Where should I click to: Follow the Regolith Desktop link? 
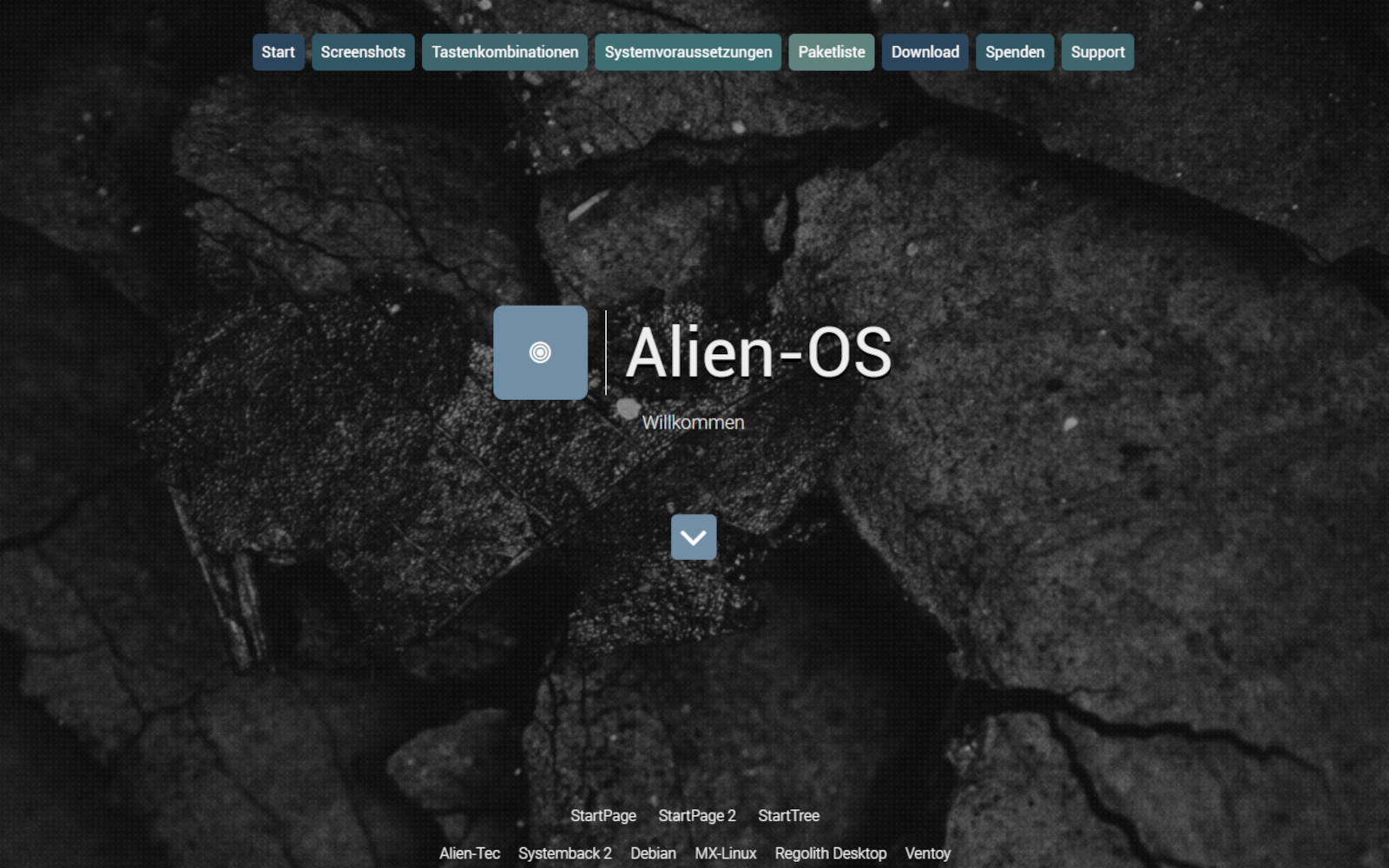(831, 853)
